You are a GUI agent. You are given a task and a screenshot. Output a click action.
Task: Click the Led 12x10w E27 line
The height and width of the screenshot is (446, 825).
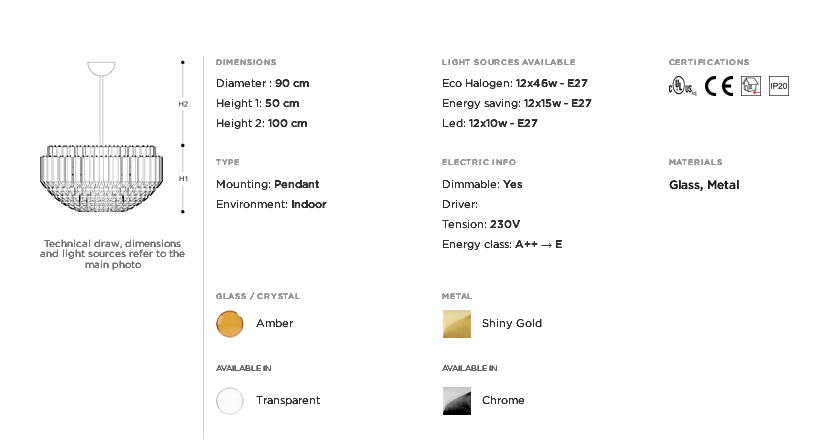(490, 123)
